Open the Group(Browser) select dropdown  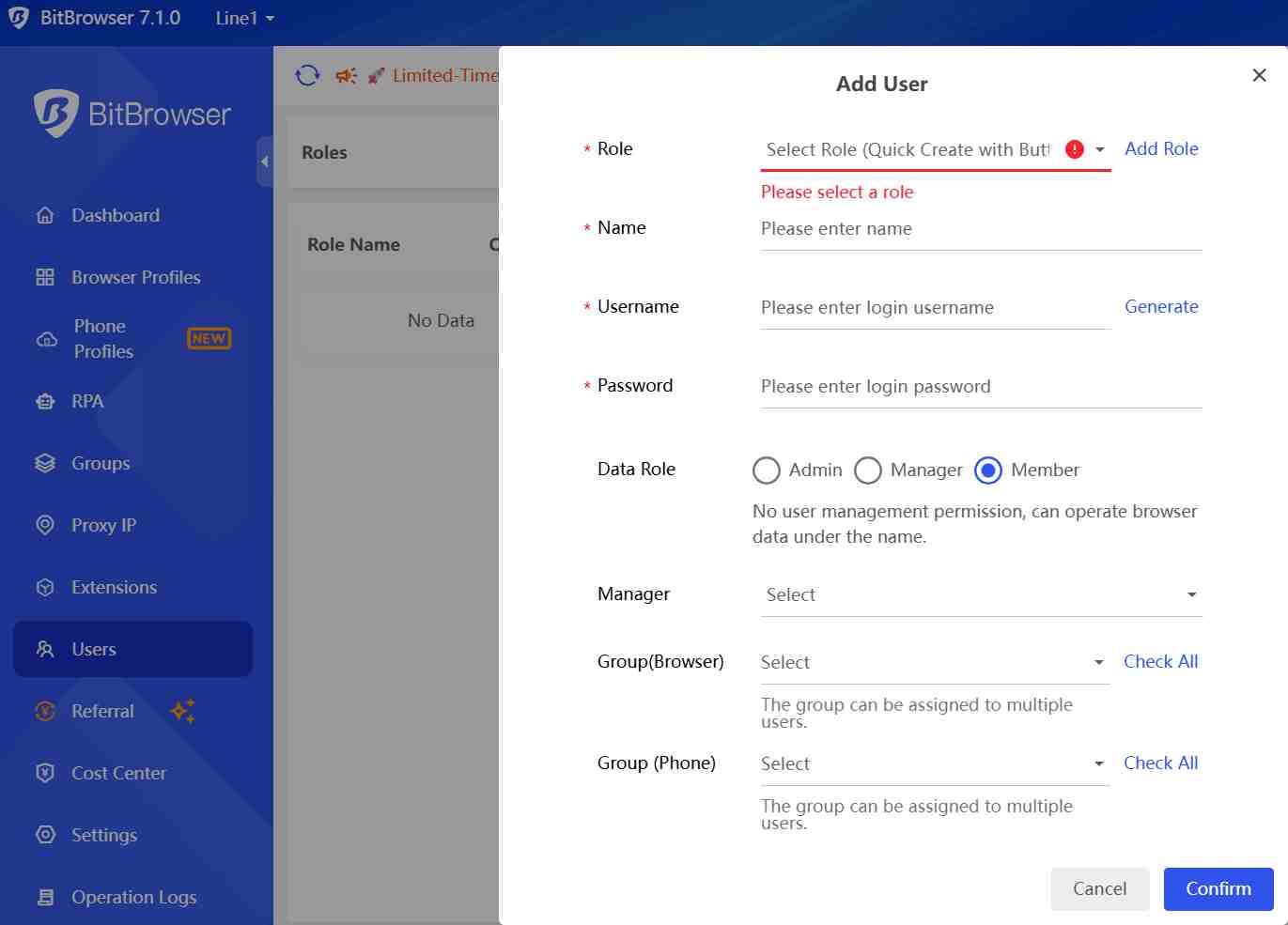934,662
